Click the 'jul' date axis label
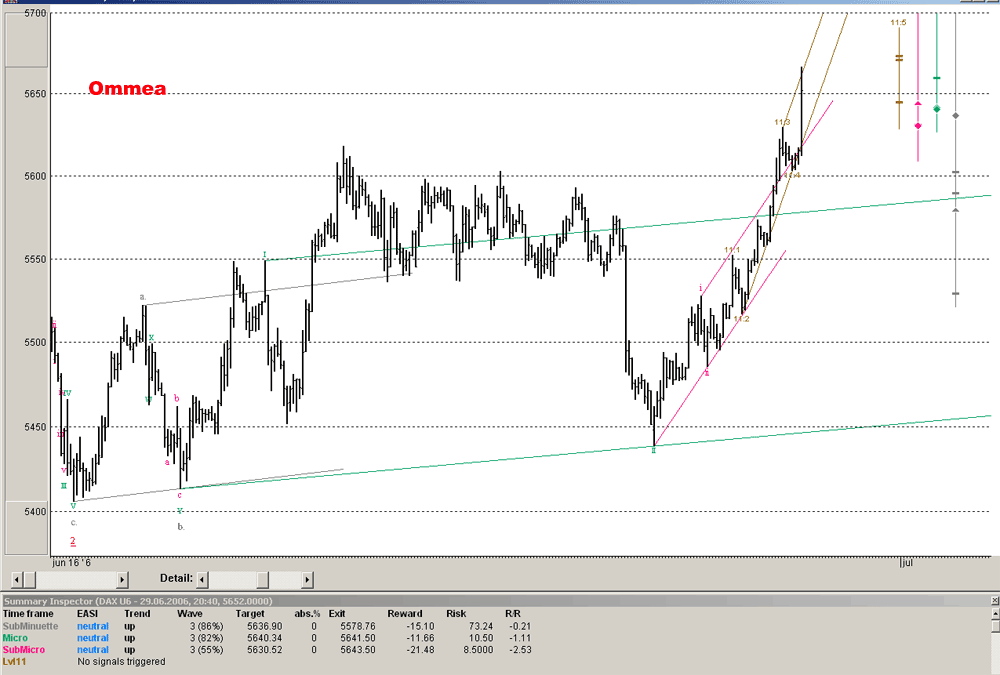Screen dimensions: 1000x675 coord(907,563)
